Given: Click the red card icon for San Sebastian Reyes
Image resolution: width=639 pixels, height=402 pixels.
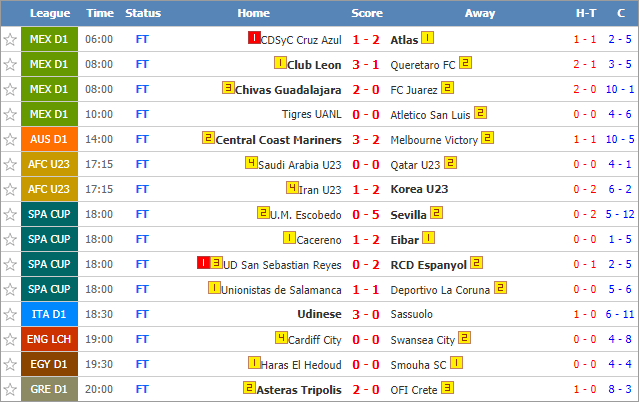Looking at the screenshot, I should 203,263.
